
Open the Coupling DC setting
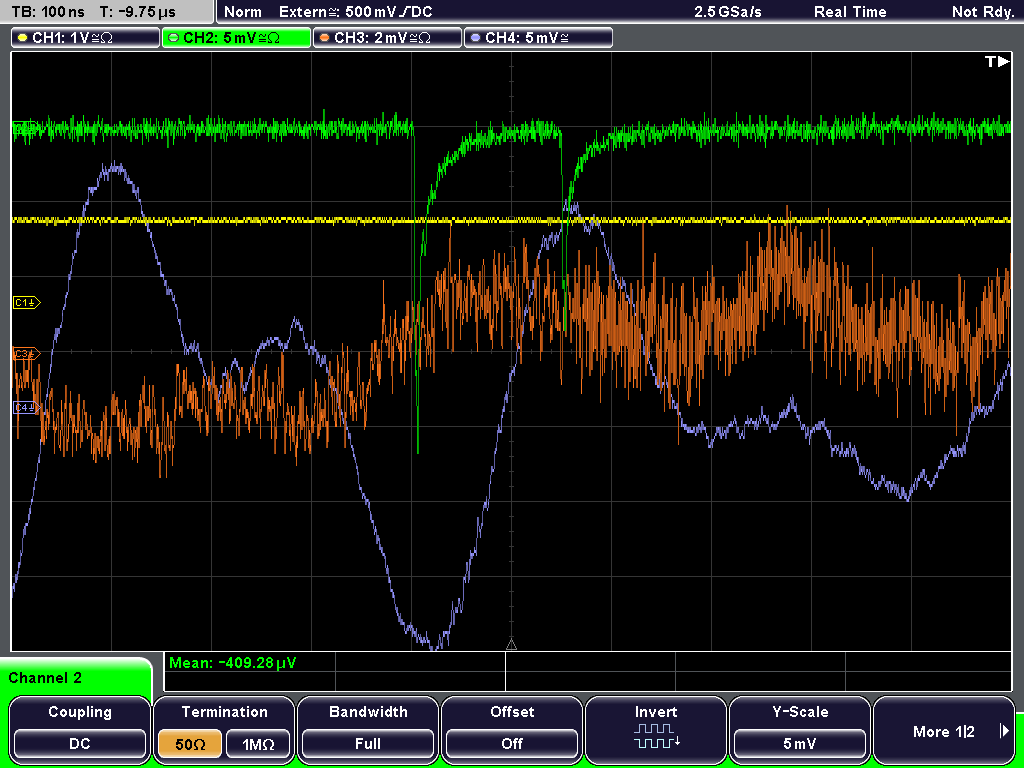point(80,744)
